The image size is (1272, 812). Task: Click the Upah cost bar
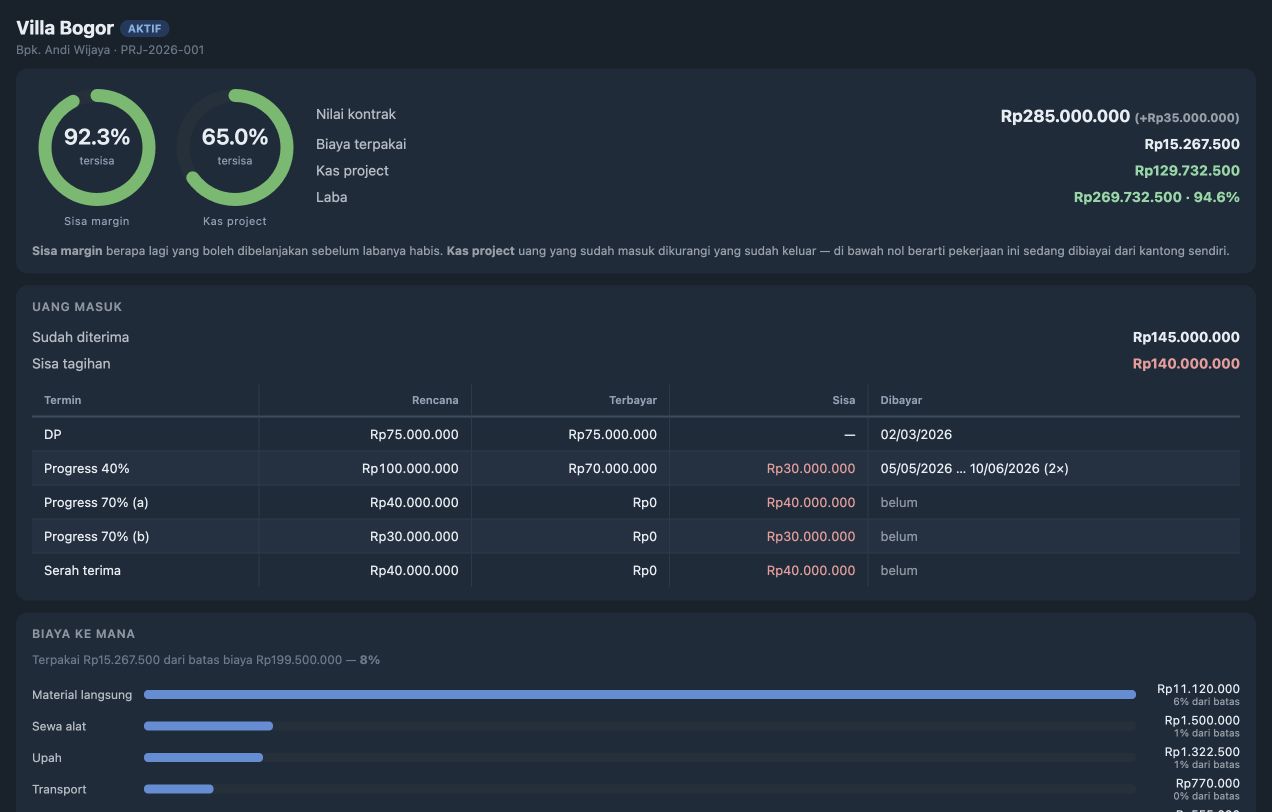tap(640, 758)
